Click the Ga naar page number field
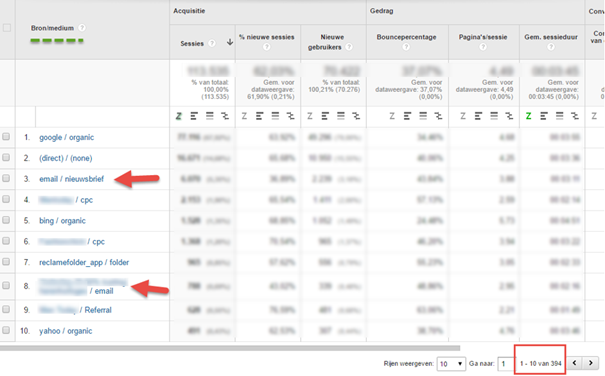 point(505,364)
